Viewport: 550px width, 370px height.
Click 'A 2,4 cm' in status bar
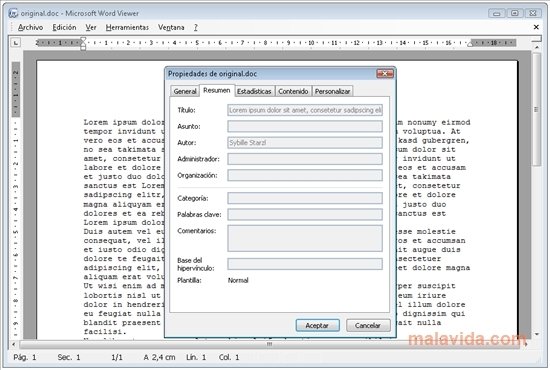159,357
